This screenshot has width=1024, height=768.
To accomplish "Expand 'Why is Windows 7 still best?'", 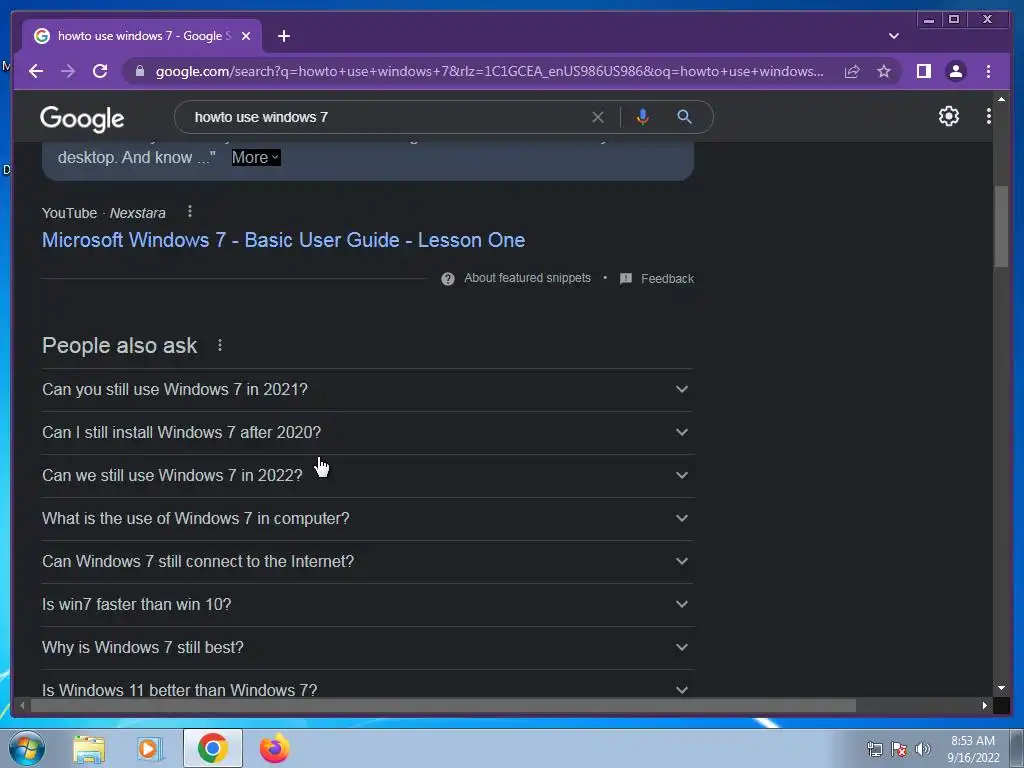I will pos(367,648).
